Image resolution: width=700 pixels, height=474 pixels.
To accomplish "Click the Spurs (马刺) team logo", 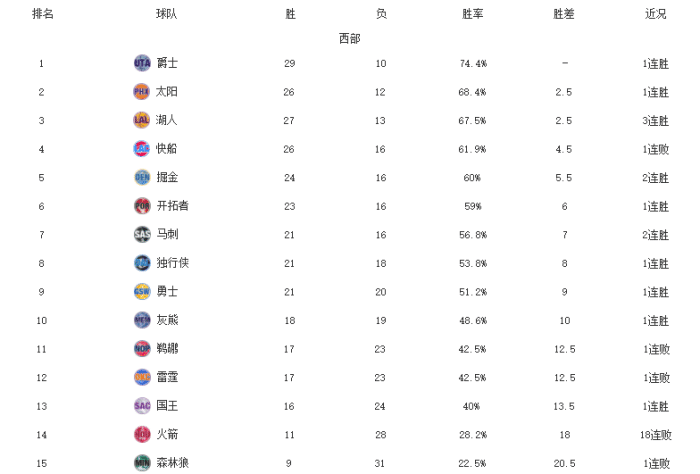I will [x=142, y=234].
